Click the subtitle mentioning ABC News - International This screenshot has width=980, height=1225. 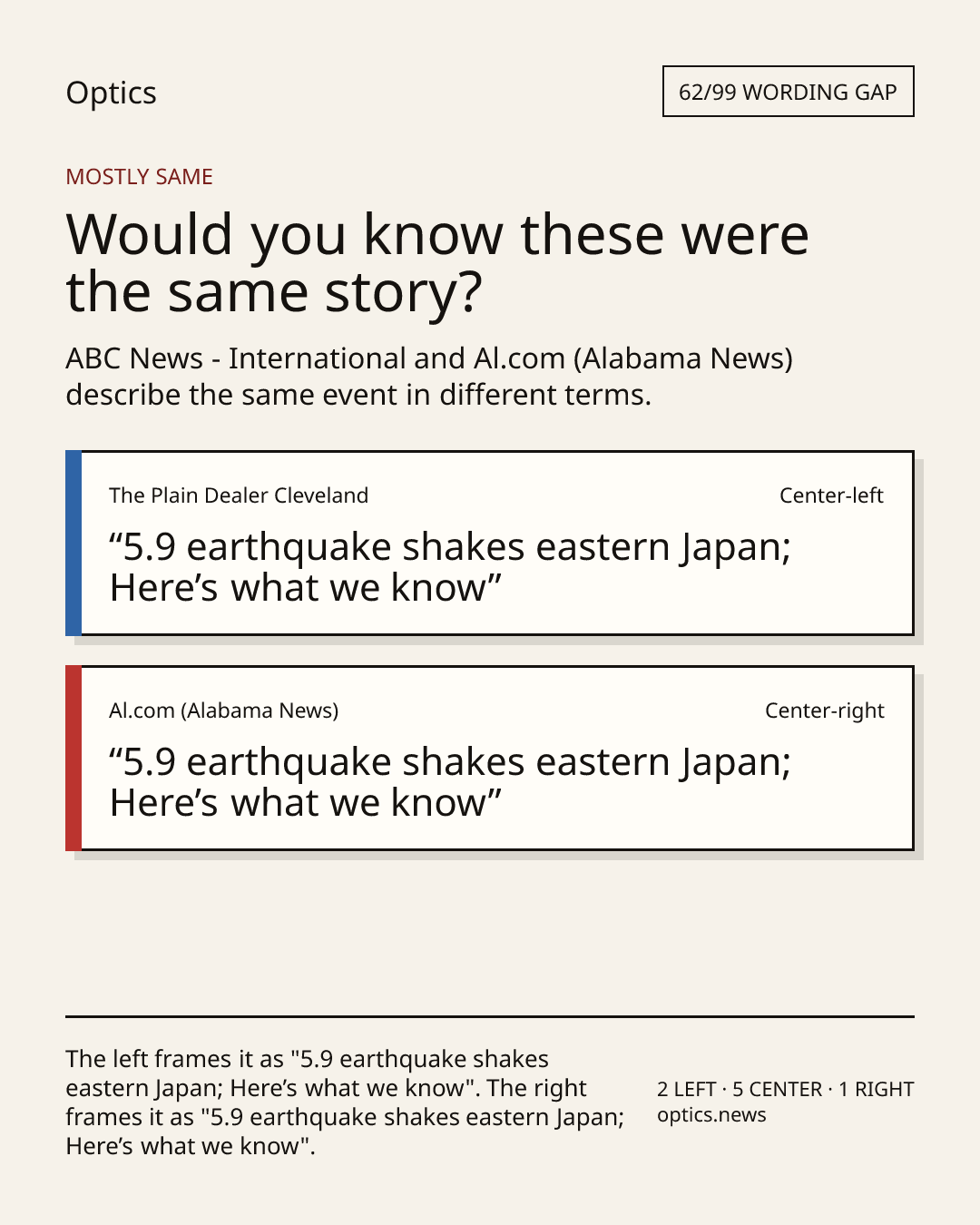pos(429,377)
